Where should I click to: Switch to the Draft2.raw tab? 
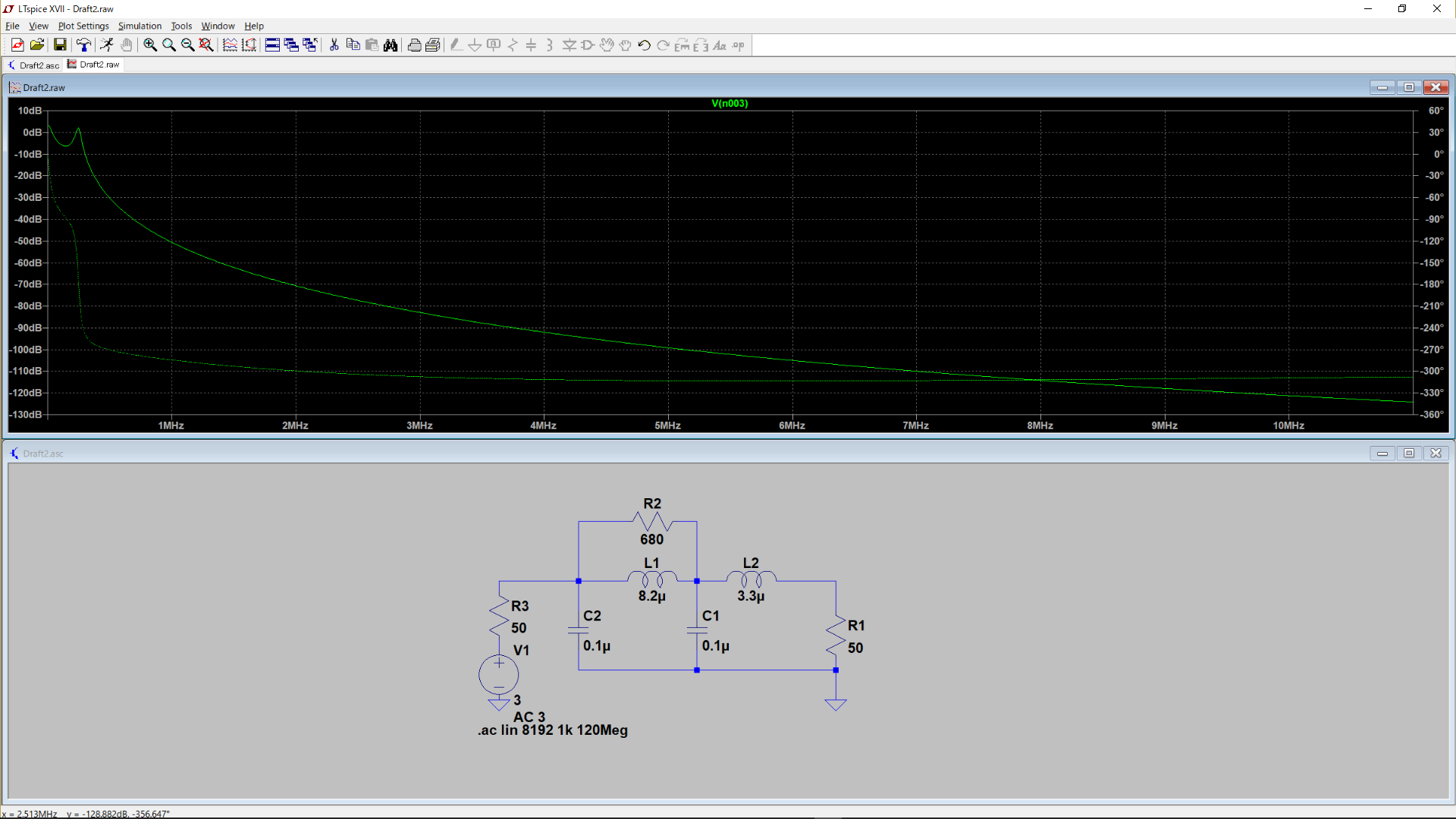click(x=93, y=64)
